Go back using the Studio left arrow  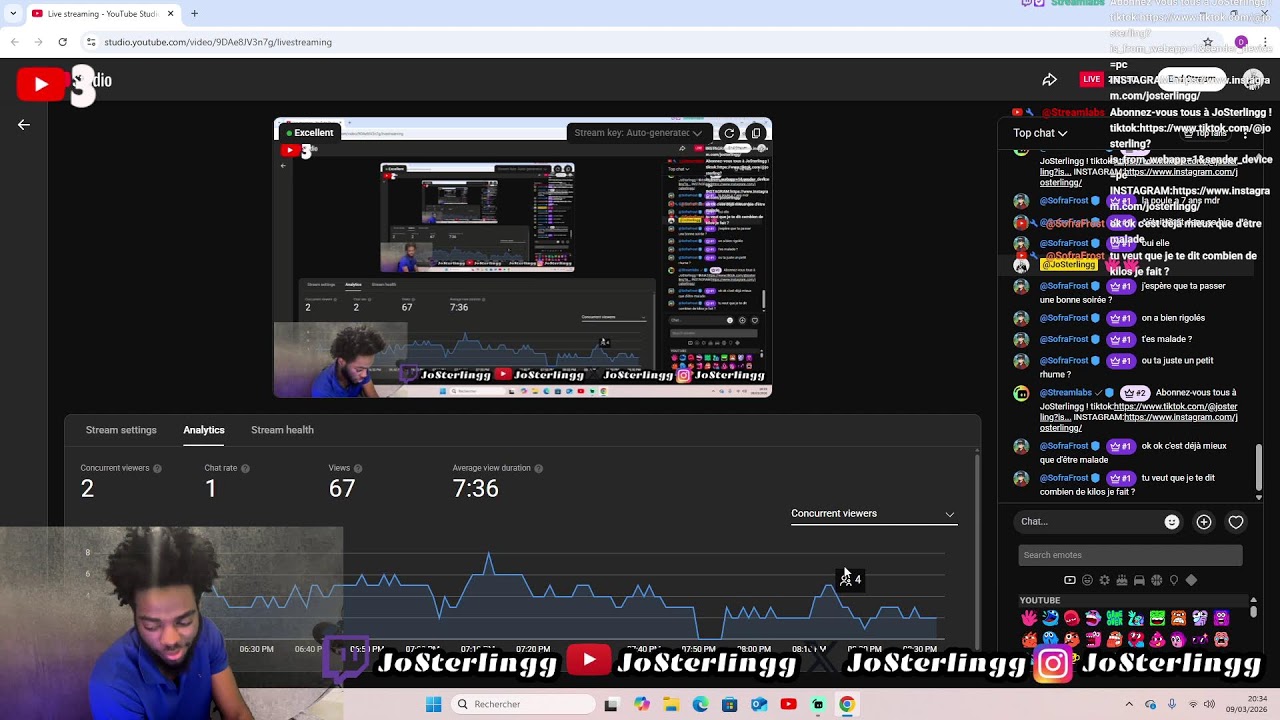click(24, 125)
